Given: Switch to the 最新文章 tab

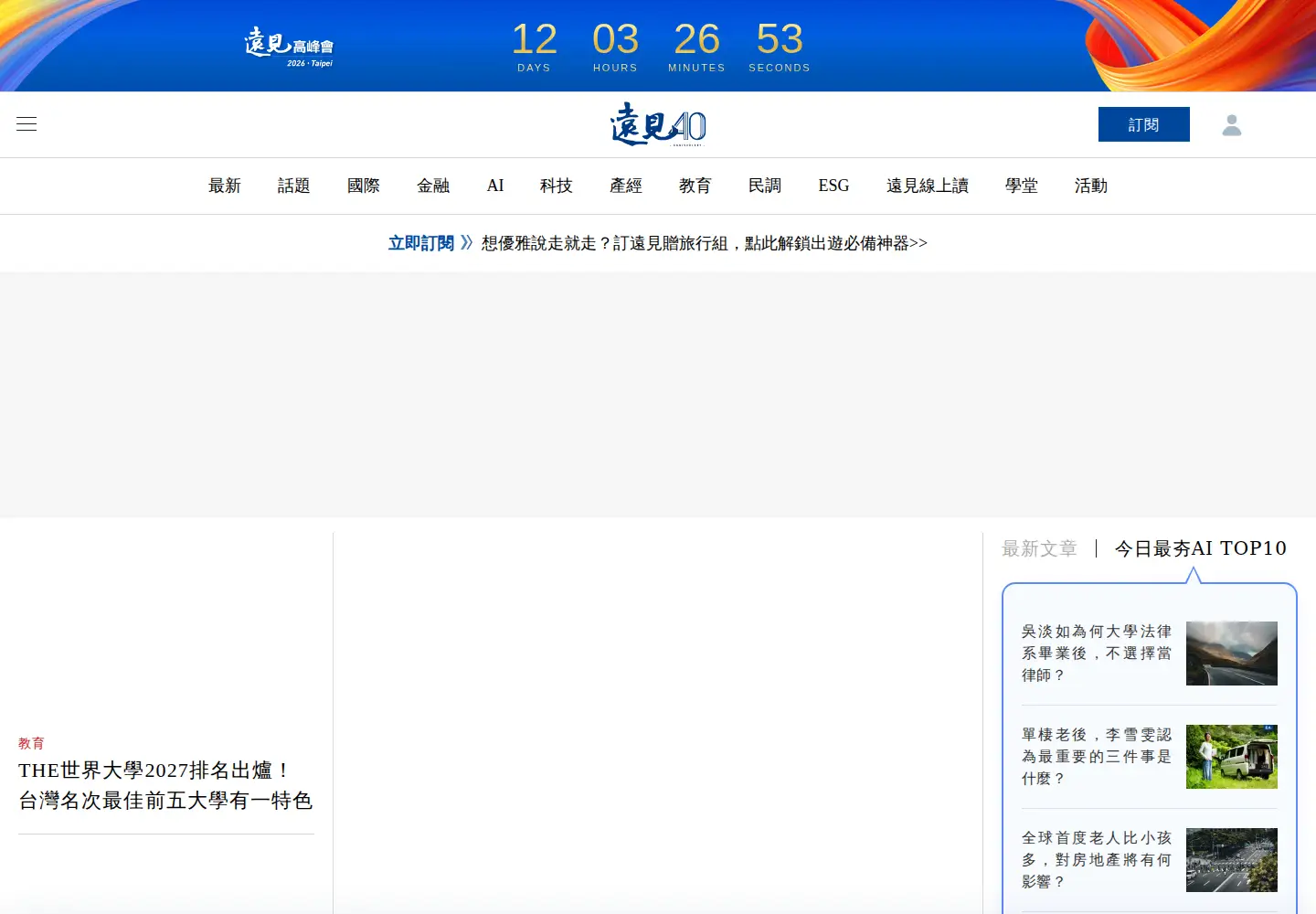Looking at the screenshot, I should click(1039, 548).
